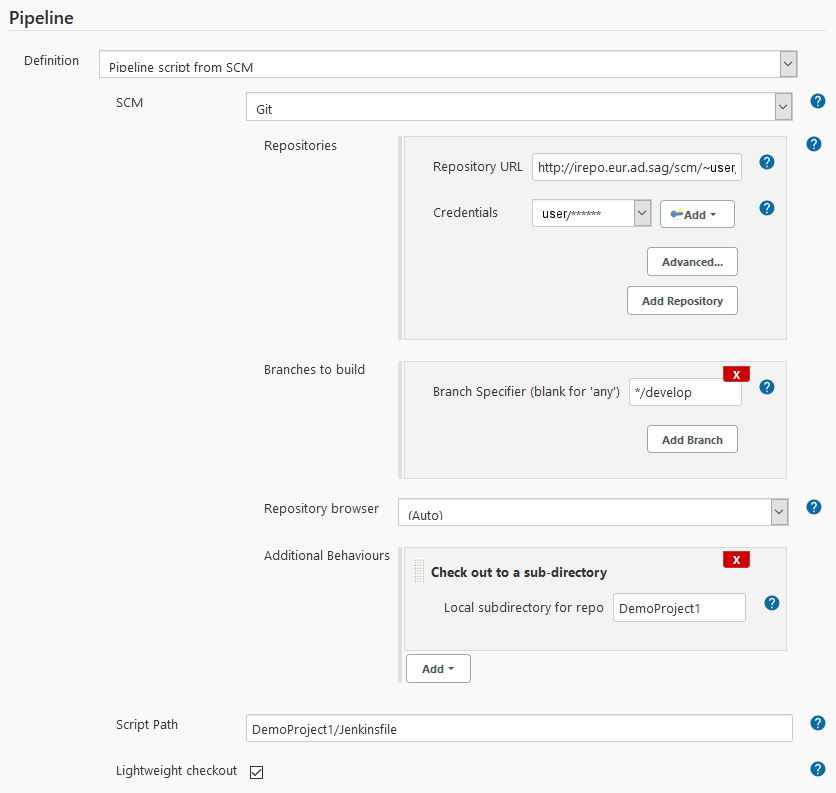Open help for the SCM selection
Viewport: 836px width, 793px height.
(x=817, y=100)
